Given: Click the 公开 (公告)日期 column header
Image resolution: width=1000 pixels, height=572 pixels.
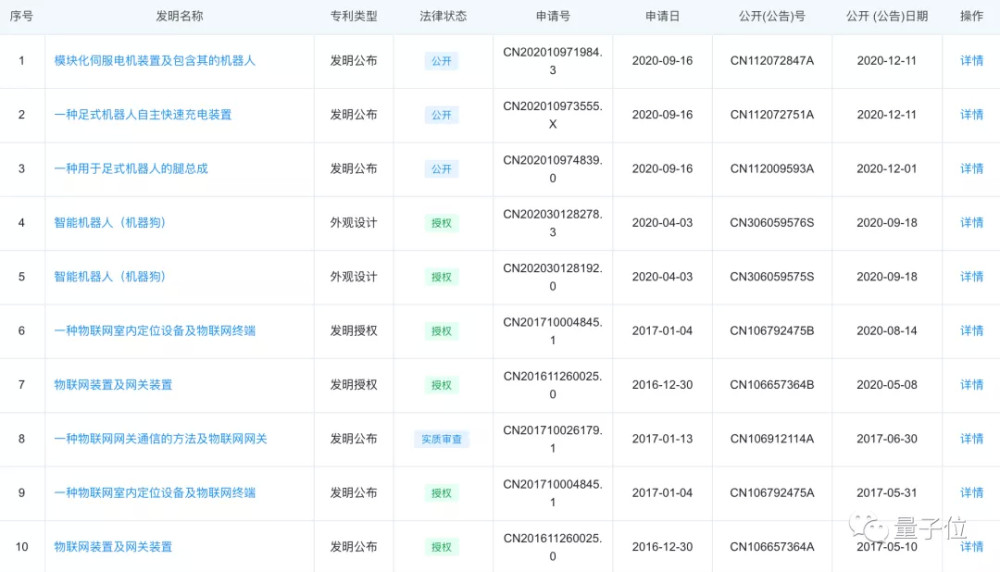Looking at the screenshot, I should (886, 16).
